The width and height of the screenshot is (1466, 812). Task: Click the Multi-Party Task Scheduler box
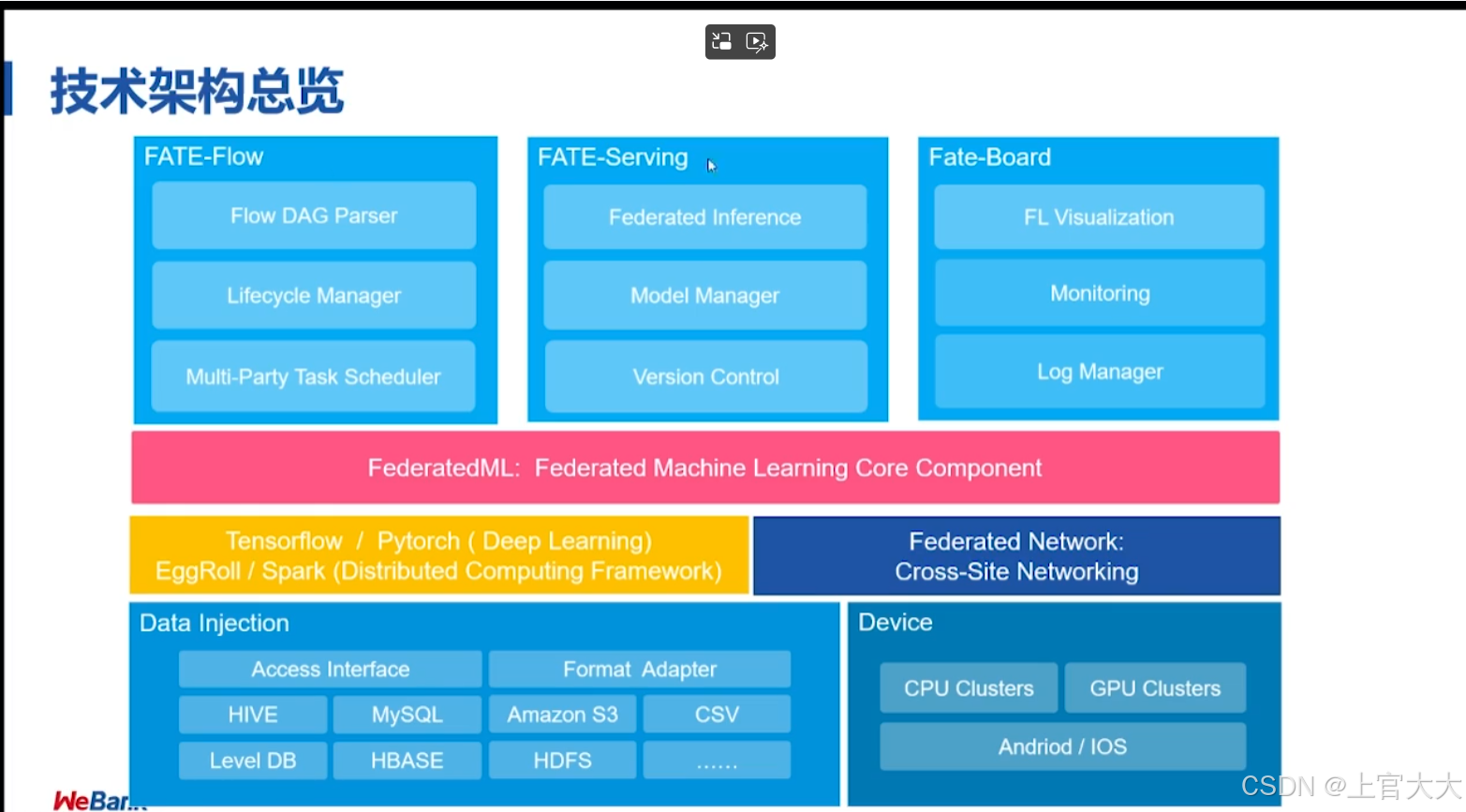coord(314,376)
